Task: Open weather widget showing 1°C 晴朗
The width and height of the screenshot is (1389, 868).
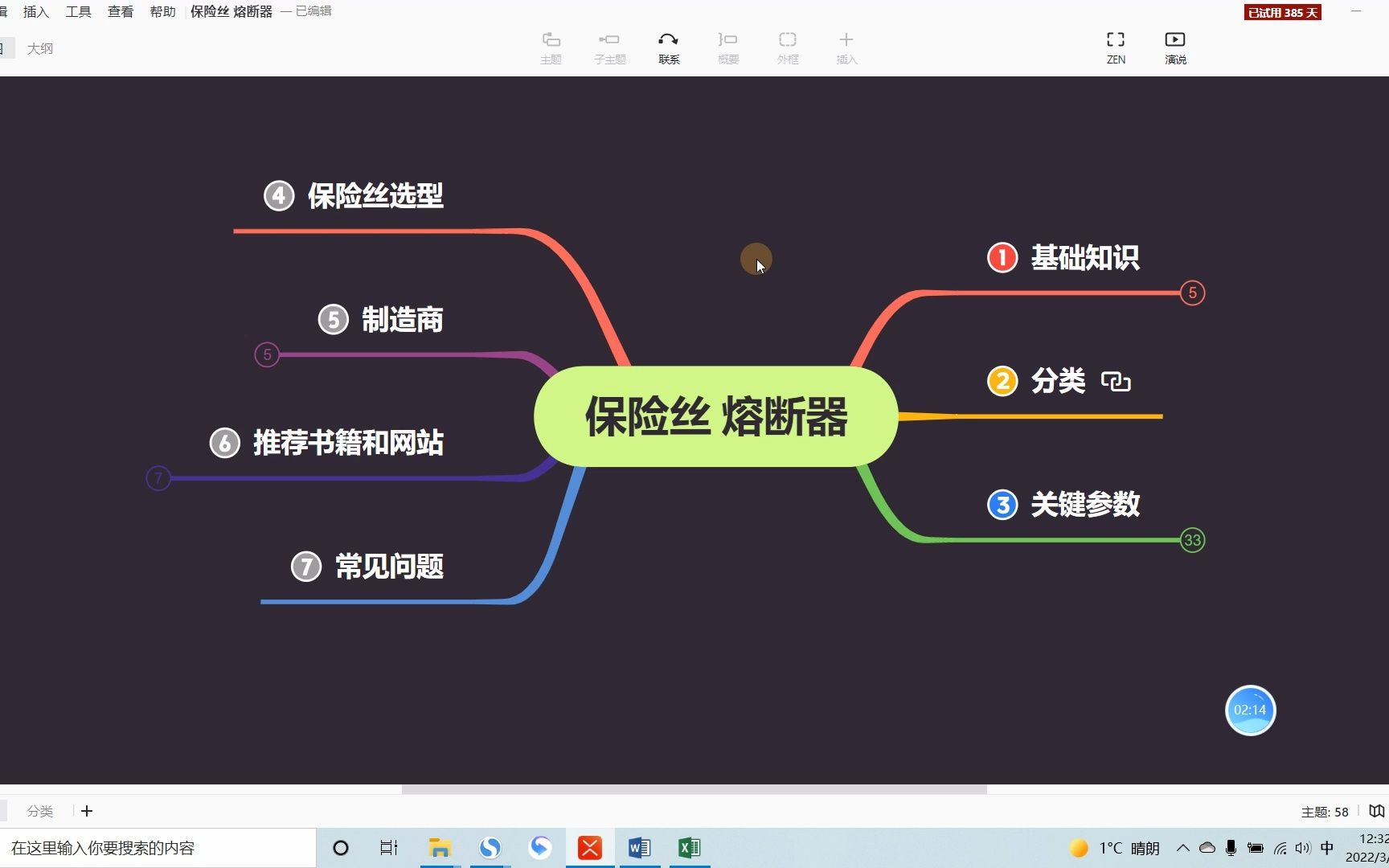Action: point(1115,848)
